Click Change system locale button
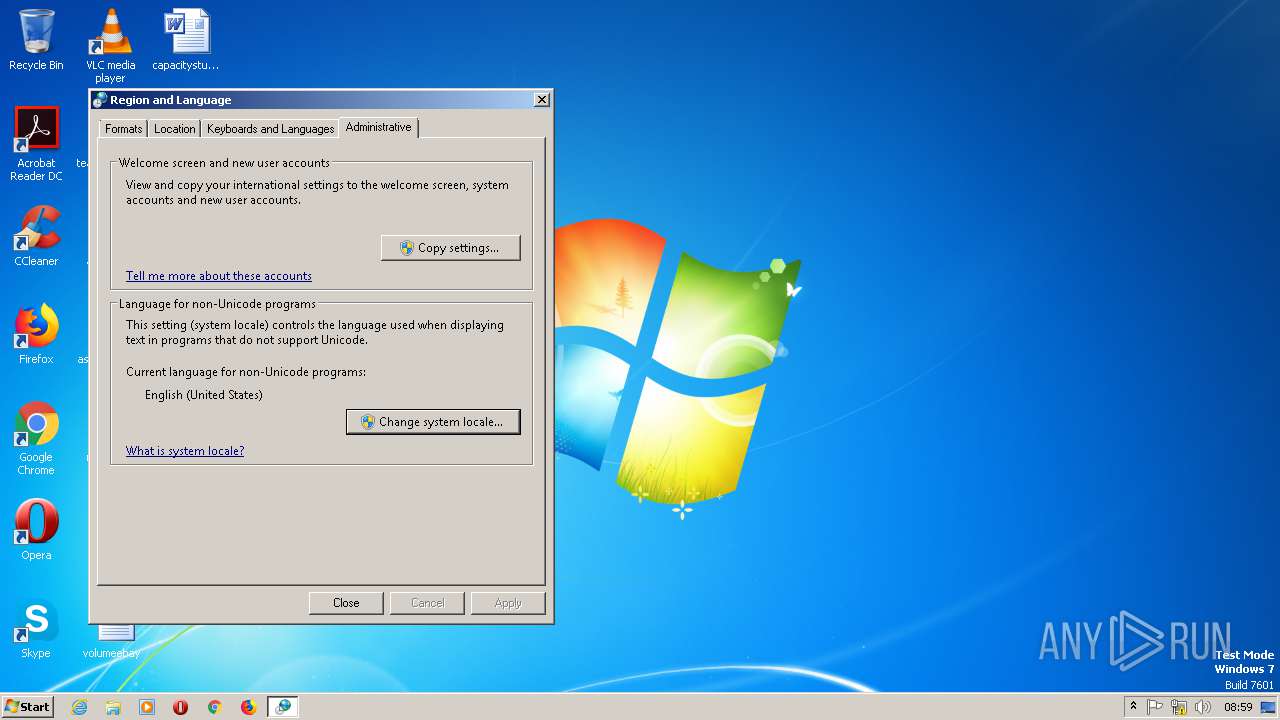1280x720 pixels. pyautogui.click(x=433, y=422)
